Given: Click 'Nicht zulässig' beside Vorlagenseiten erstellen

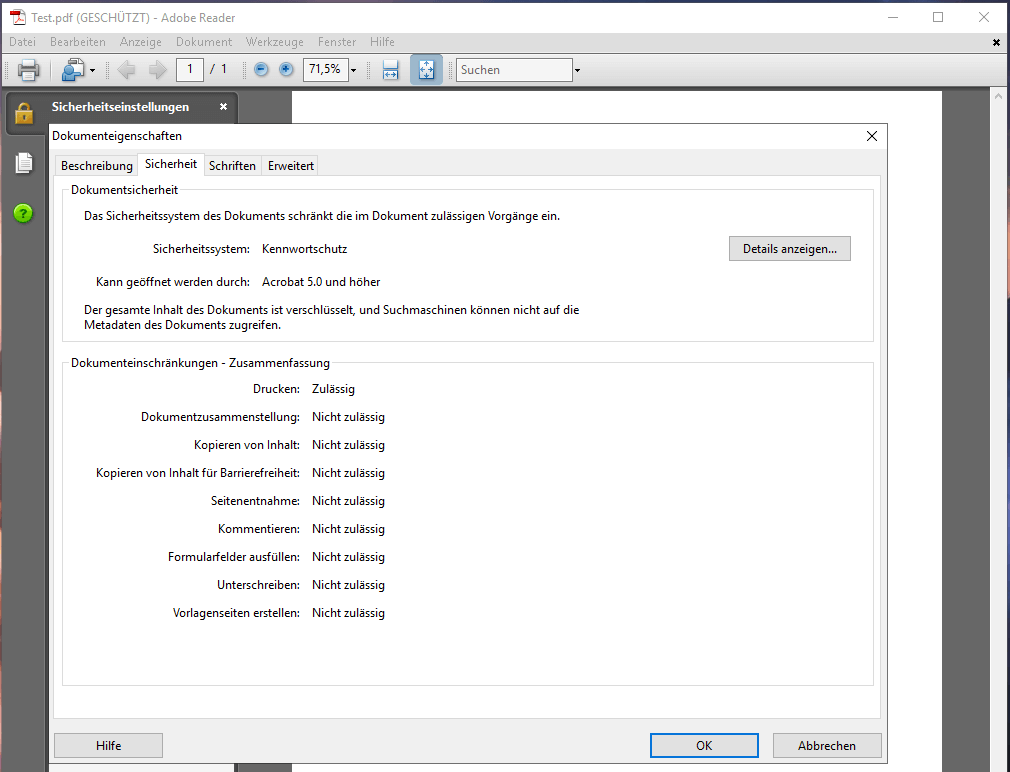Looking at the screenshot, I should click(x=348, y=613).
